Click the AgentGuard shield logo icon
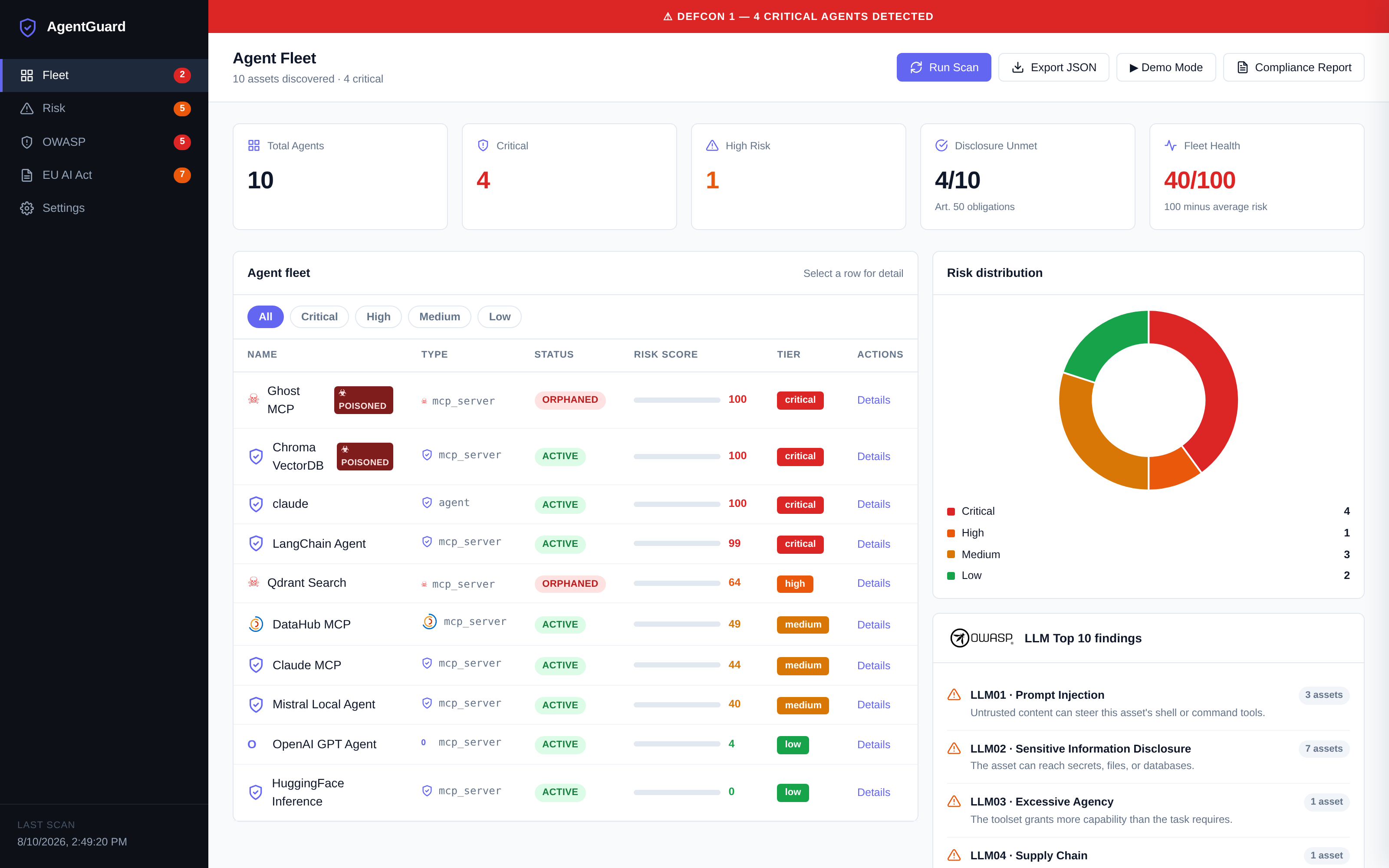Viewport: 1389px width, 868px height. [x=27, y=27]
